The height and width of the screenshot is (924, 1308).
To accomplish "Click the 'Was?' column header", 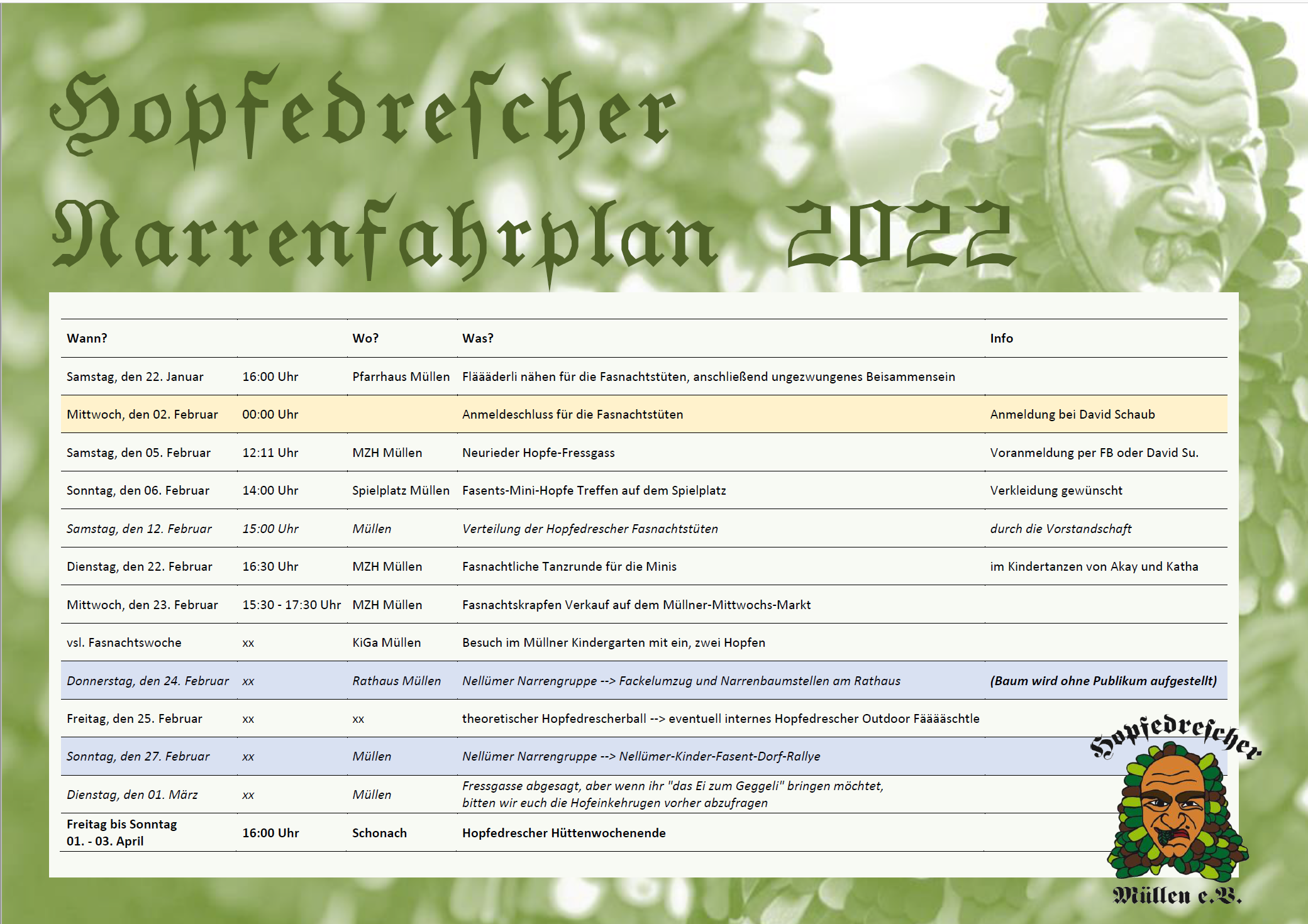I will (x=478, y=338).
